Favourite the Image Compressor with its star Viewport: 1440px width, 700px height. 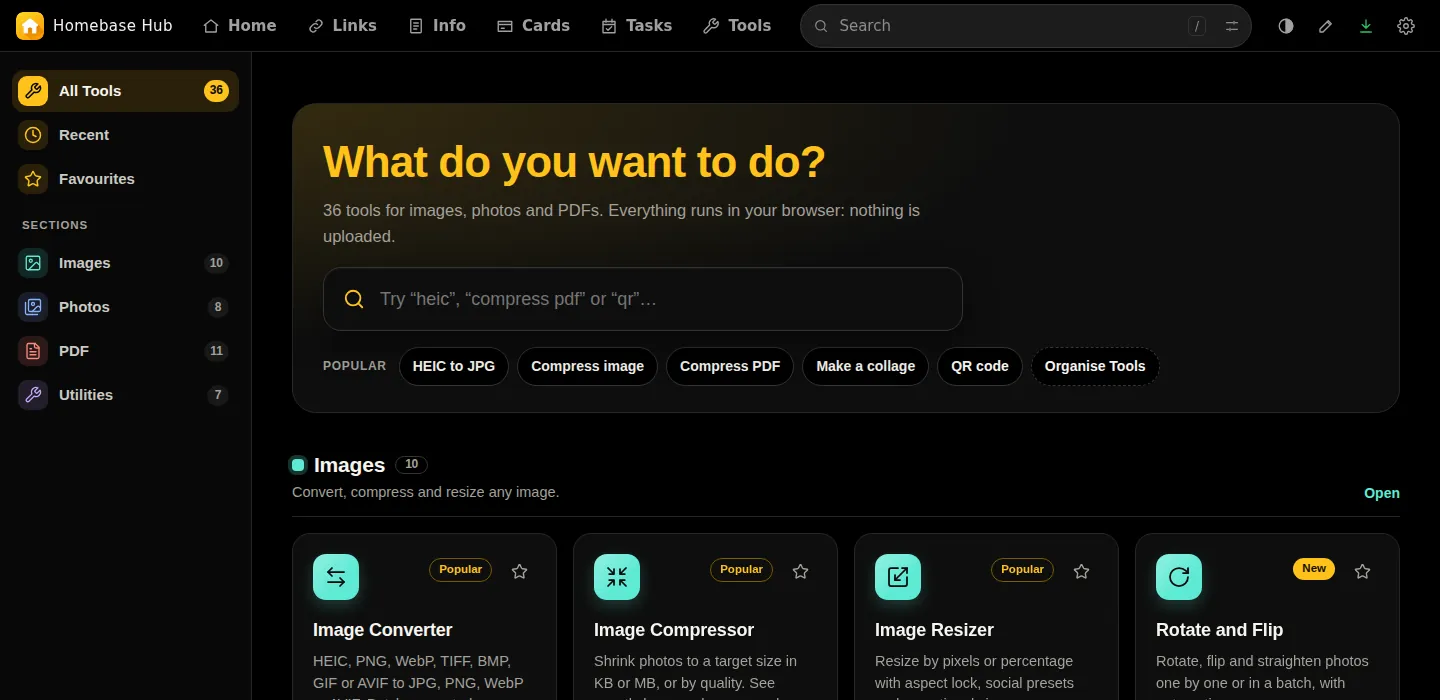tap(801, 571)
